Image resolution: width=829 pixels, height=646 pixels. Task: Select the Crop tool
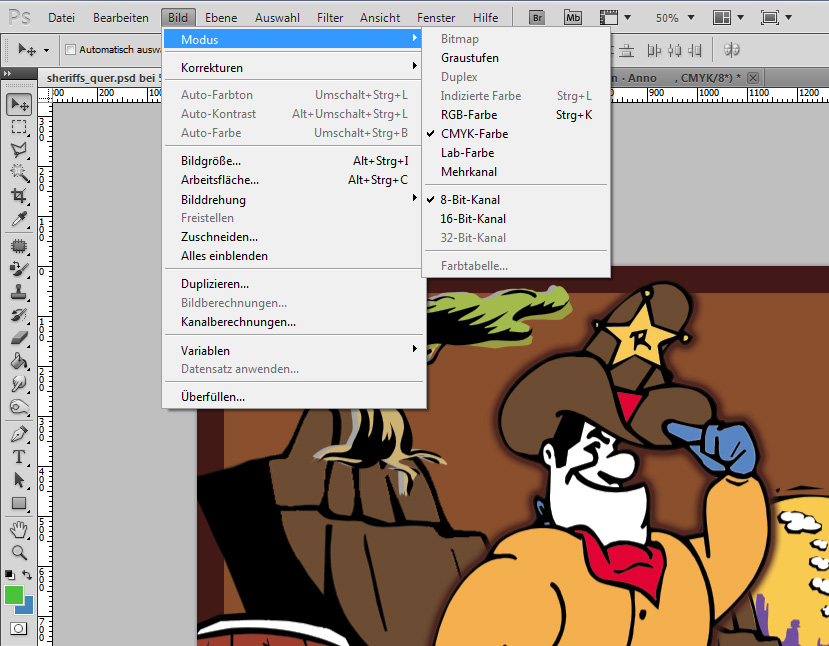(19, 196)
